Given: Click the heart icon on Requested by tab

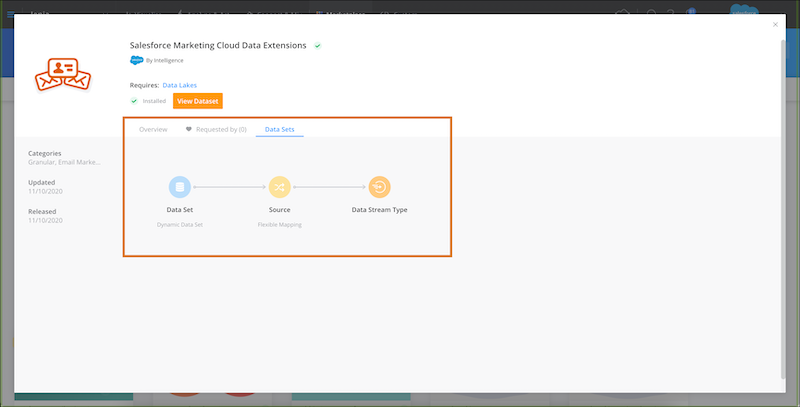Looking at the screenshot, I should click(x=189, y=130).
